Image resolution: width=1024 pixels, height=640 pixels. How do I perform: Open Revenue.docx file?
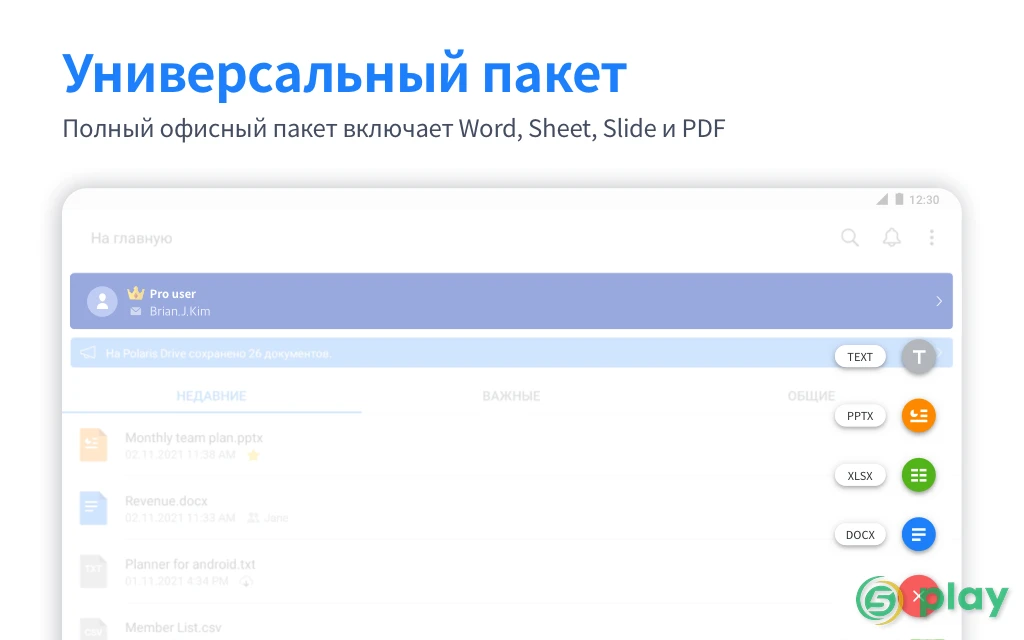tap(511, 509)
